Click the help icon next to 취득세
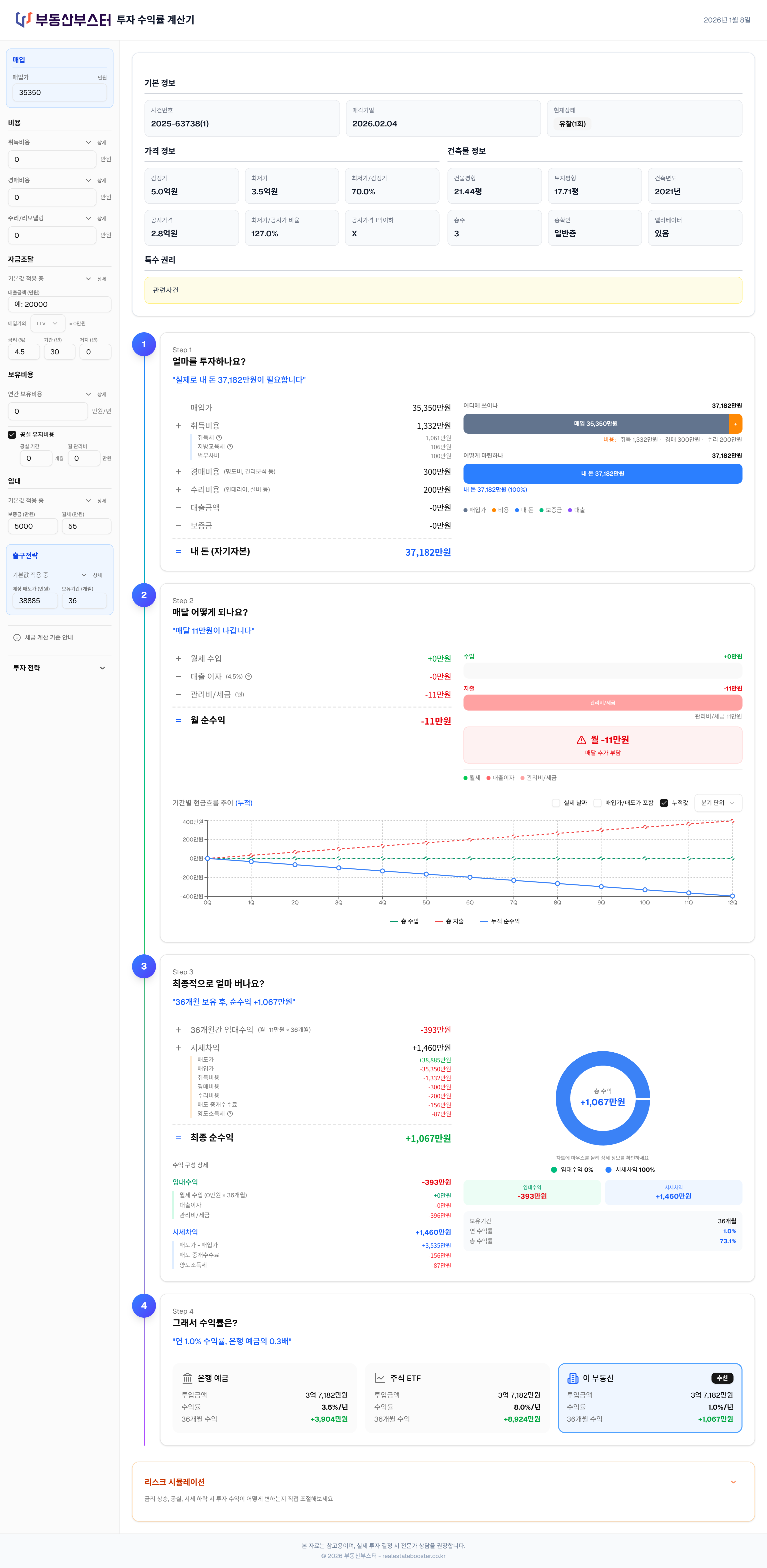The height and width of the screenshot is (1568, 767). (219, 438)
